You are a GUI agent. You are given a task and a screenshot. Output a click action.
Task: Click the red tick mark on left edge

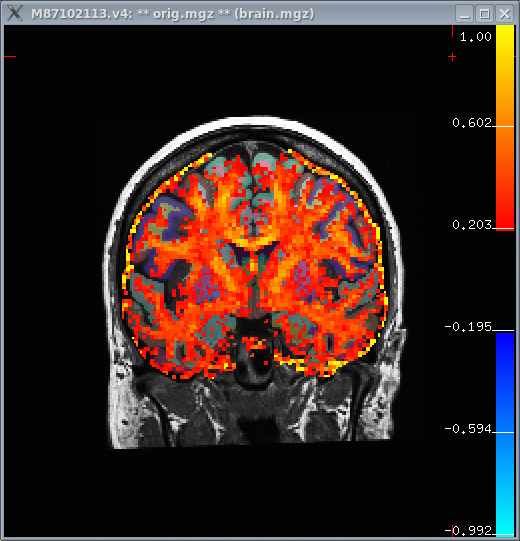[x=10, y=56]
